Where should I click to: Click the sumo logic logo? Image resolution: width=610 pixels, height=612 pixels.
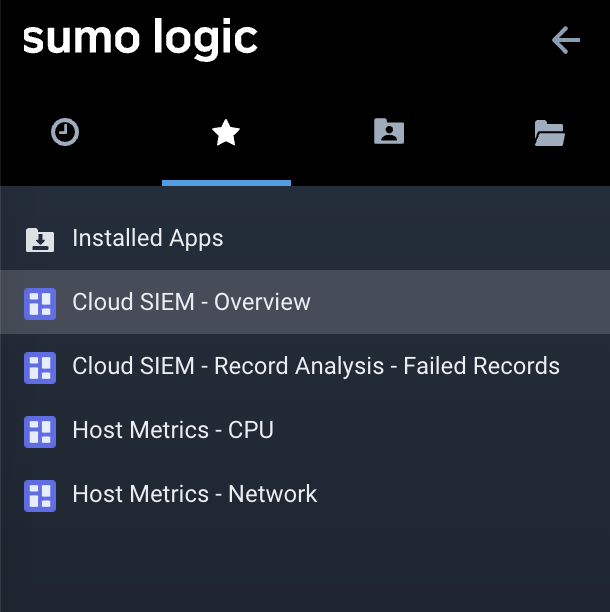140,38
